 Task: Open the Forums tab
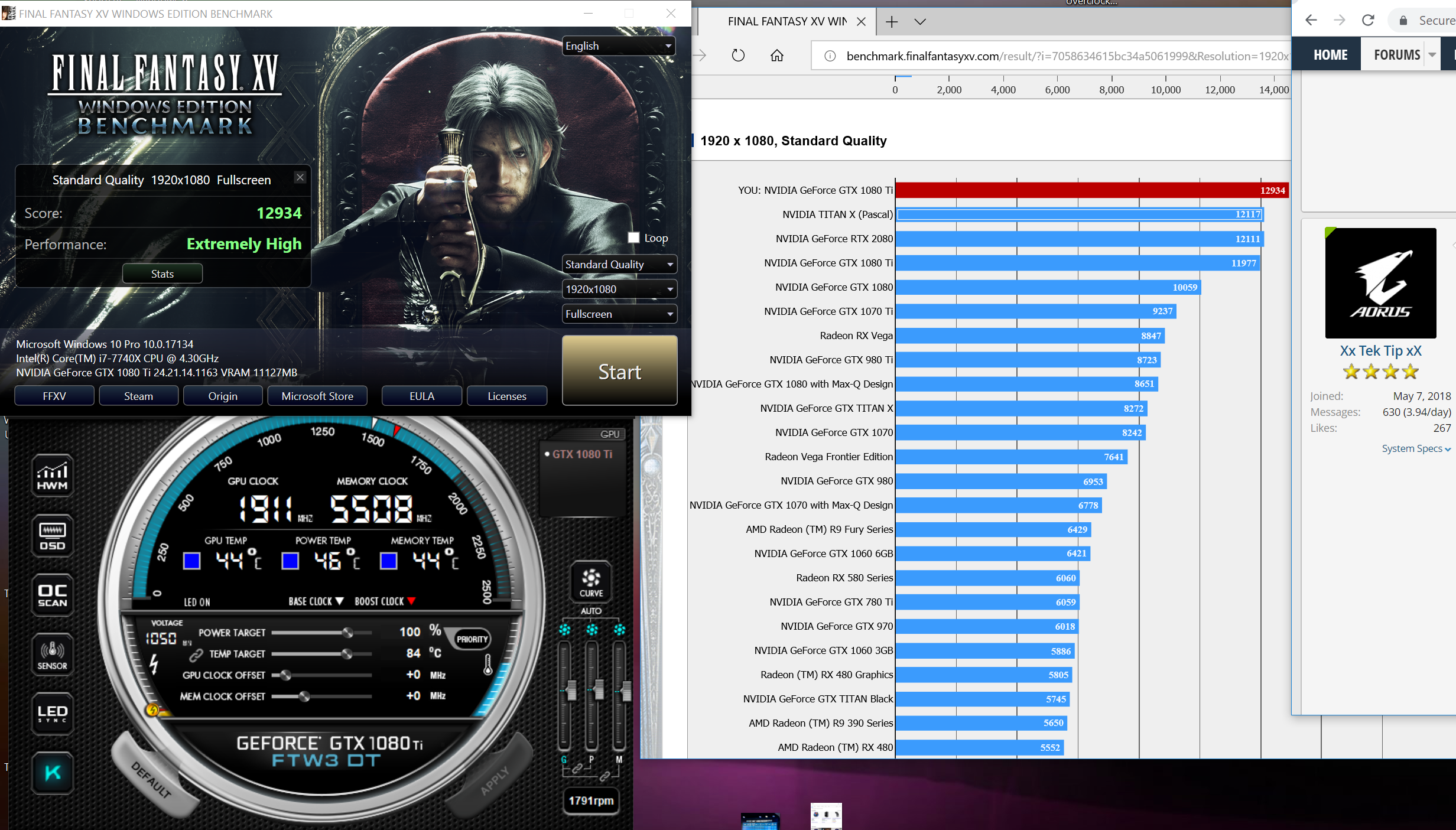coord(1397,55)
